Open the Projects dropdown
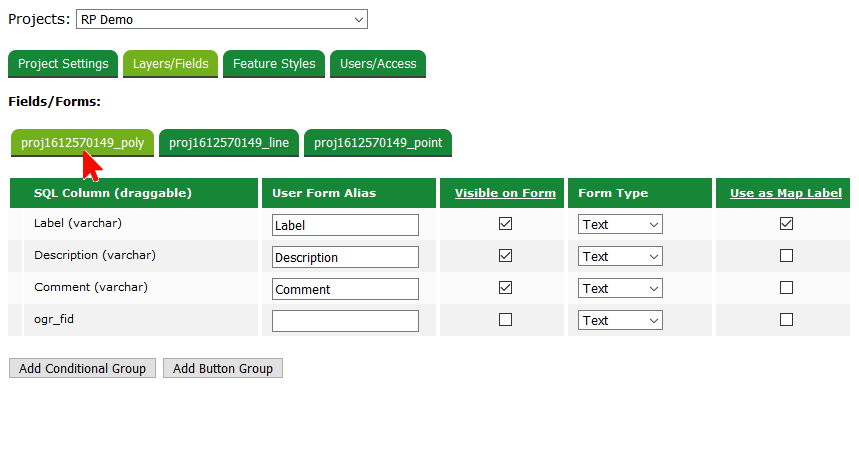This screenshot has height=453, width=859. pyautogui.click(x=221, y=19)
